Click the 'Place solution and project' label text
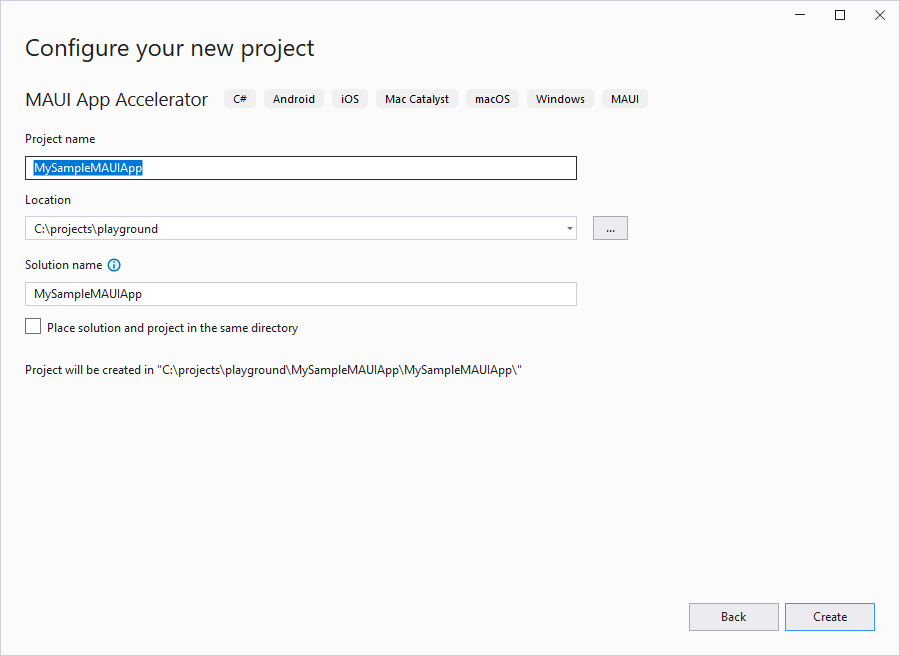 [172, 328]
